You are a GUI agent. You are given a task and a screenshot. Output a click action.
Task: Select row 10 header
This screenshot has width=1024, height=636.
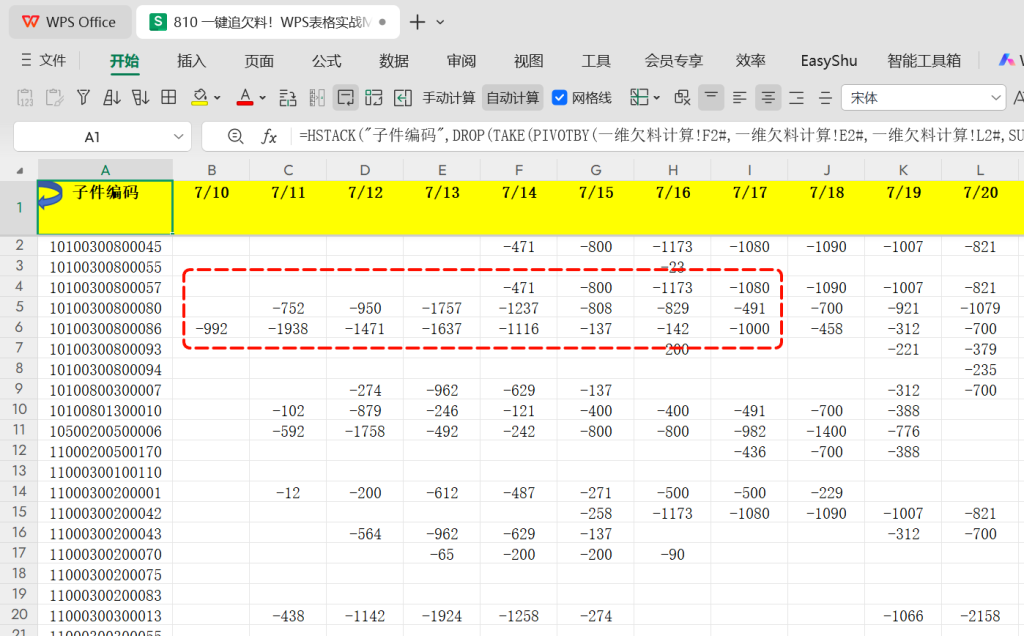(19, 409)
